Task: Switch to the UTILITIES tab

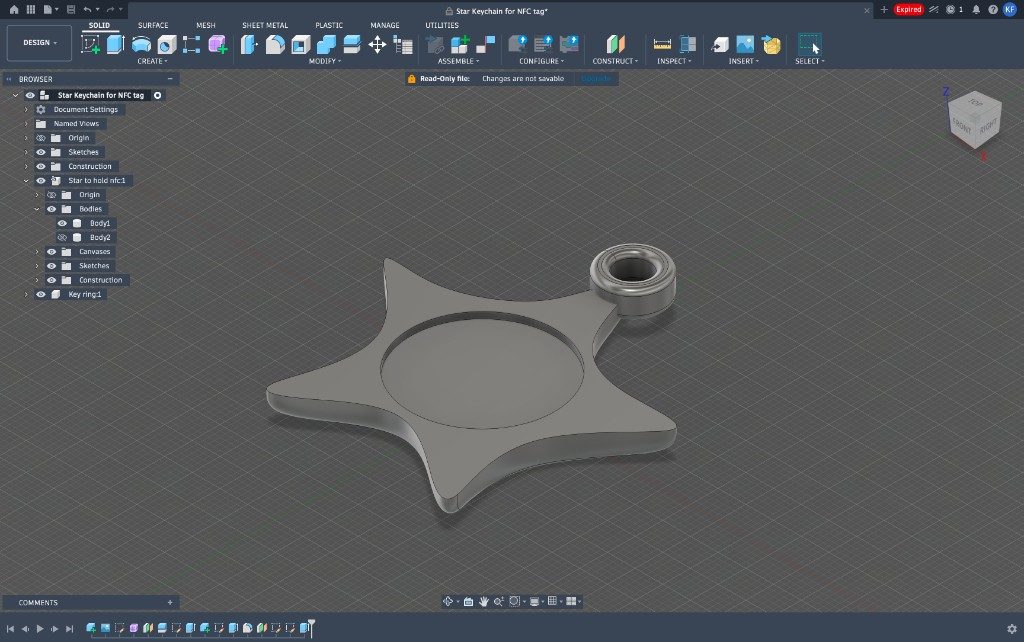Action: [x=442, y=25]
